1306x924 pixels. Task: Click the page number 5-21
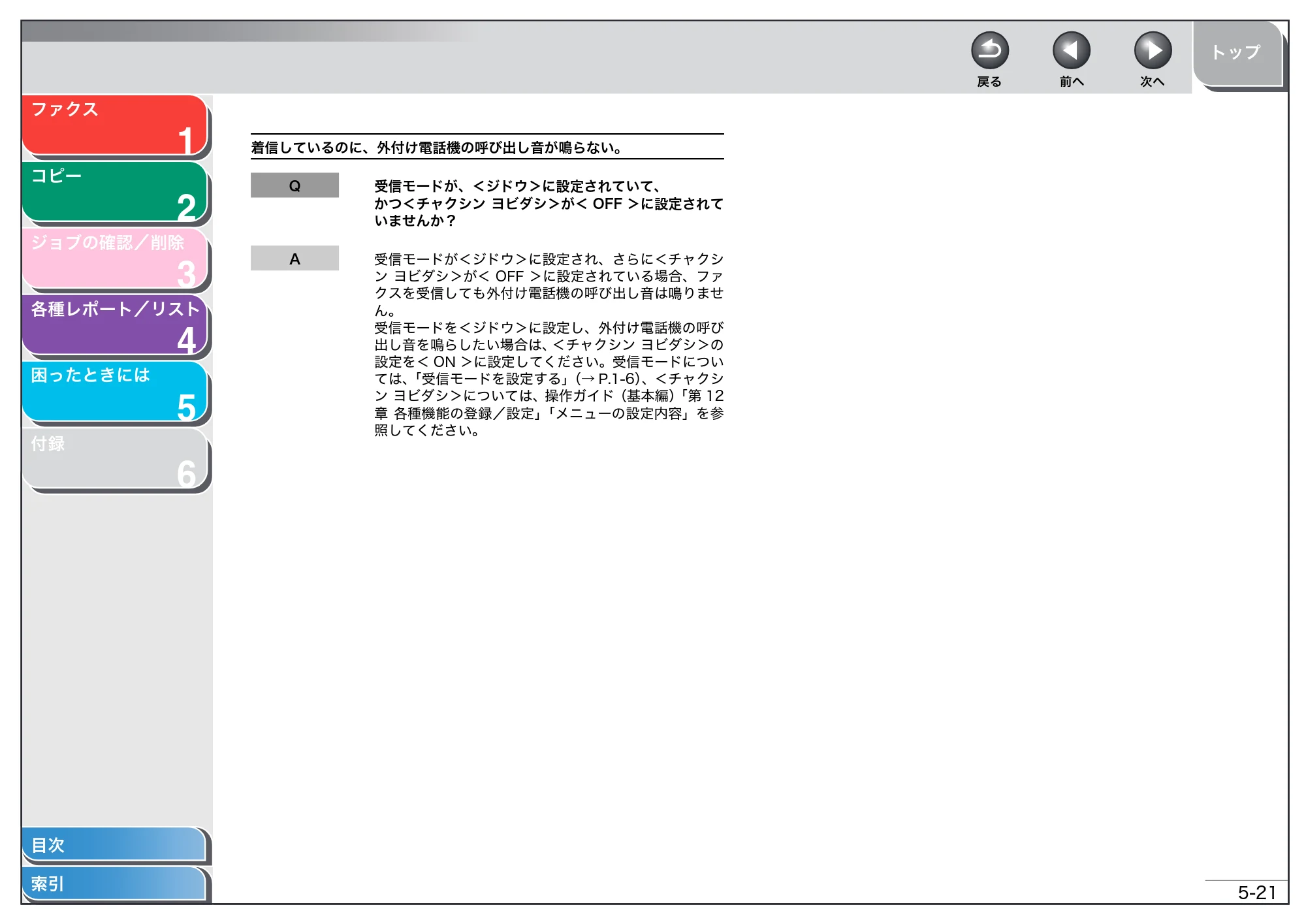pos(1257,893)
